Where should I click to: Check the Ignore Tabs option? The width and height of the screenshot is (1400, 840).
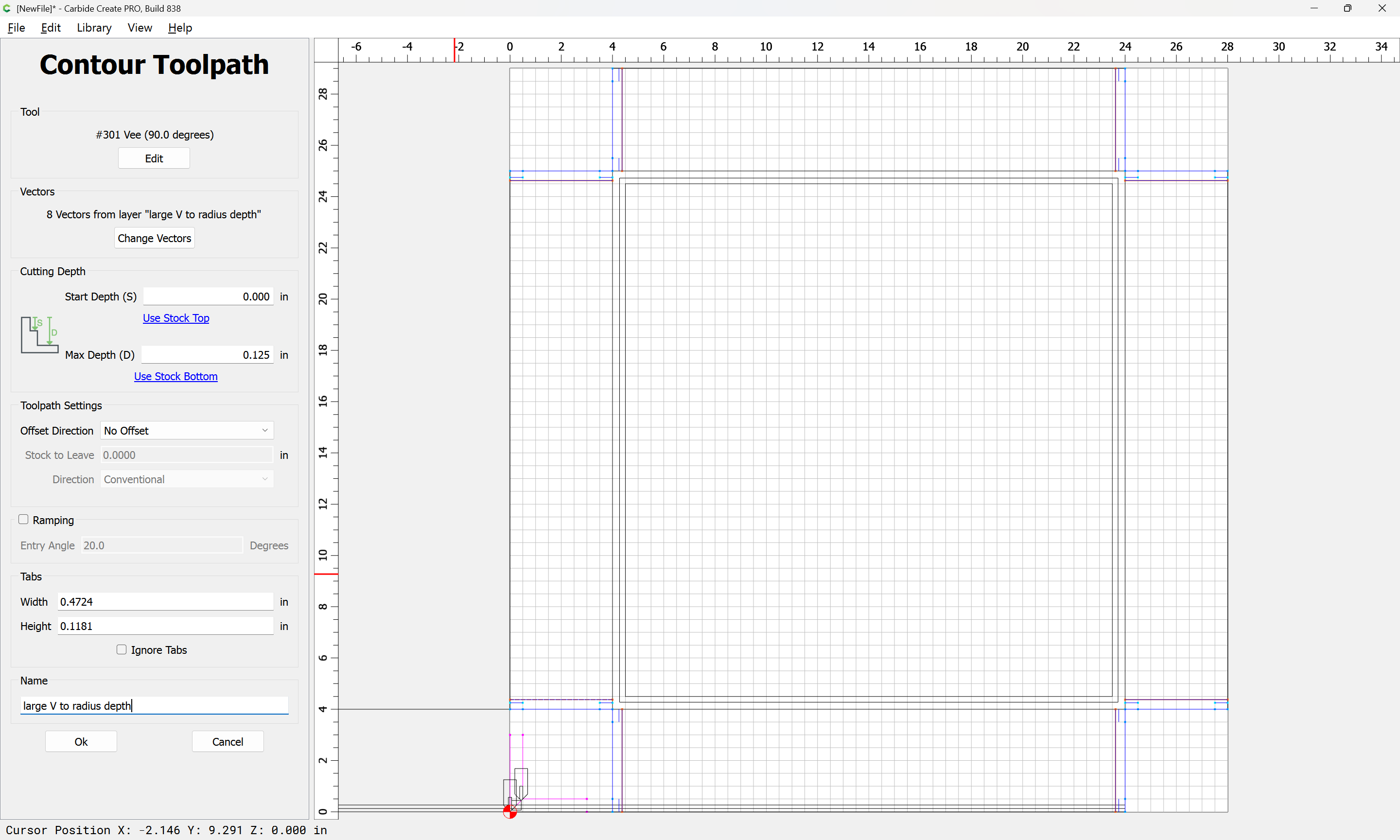122,649
